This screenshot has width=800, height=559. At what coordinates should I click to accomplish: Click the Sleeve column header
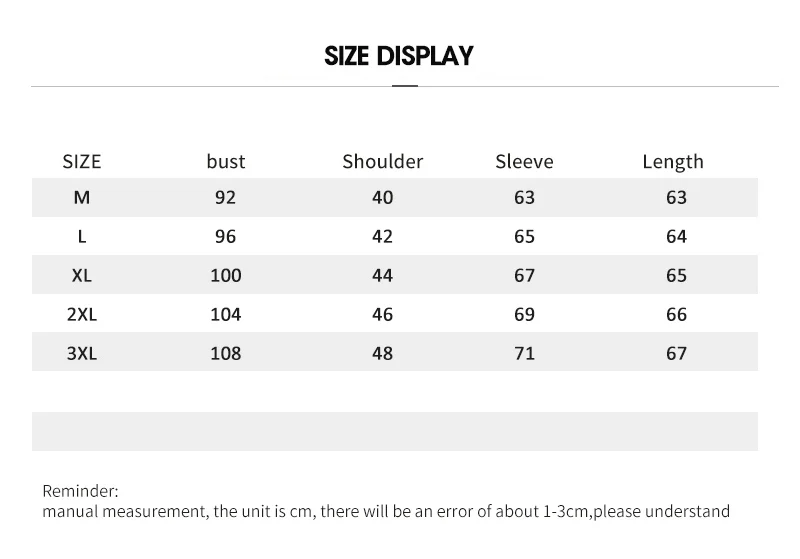pos(524,162)
